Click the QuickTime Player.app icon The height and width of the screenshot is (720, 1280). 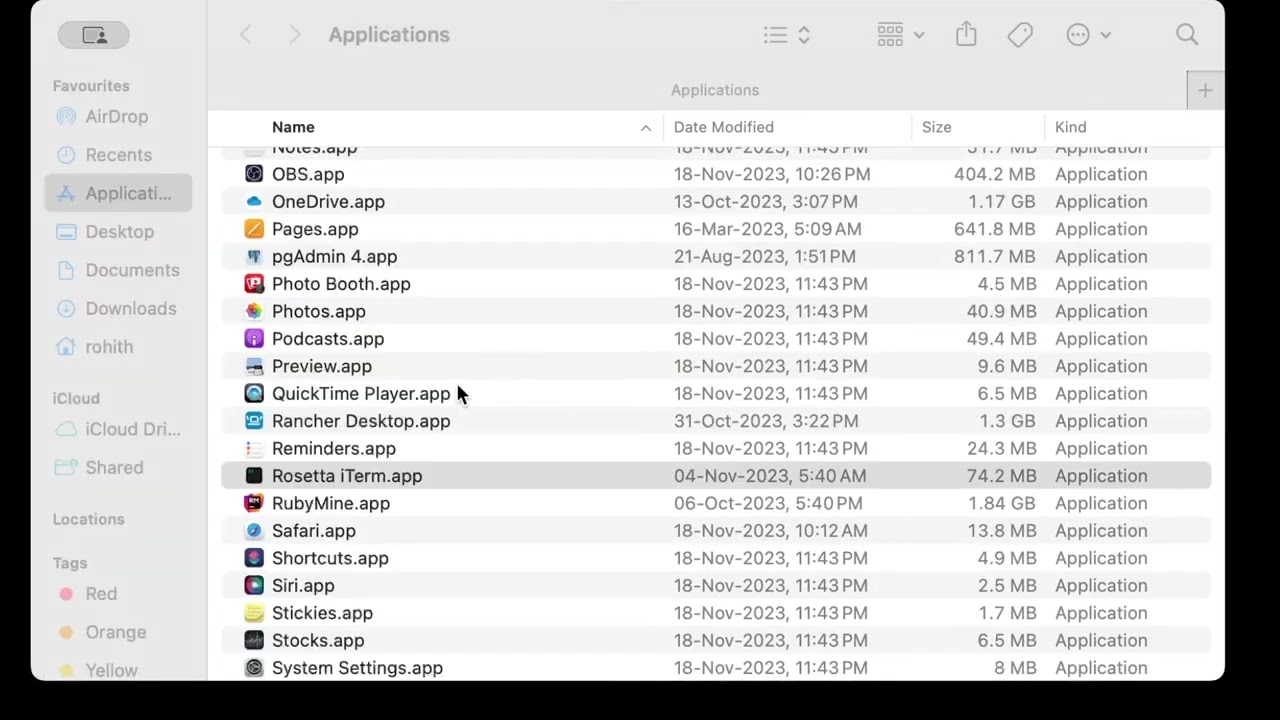coord(254,394)
